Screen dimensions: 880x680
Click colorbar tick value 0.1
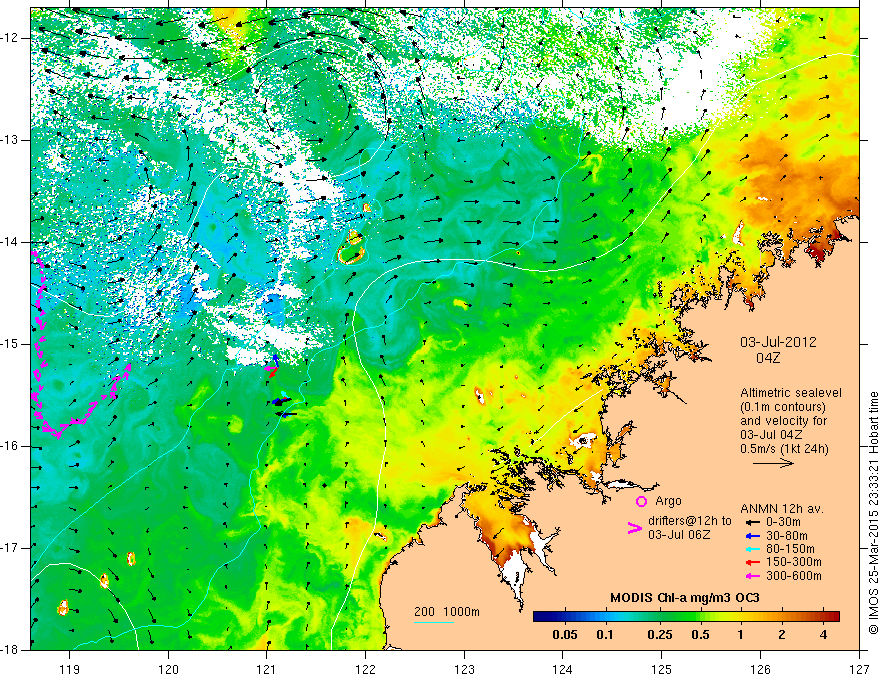click(604, 635)
